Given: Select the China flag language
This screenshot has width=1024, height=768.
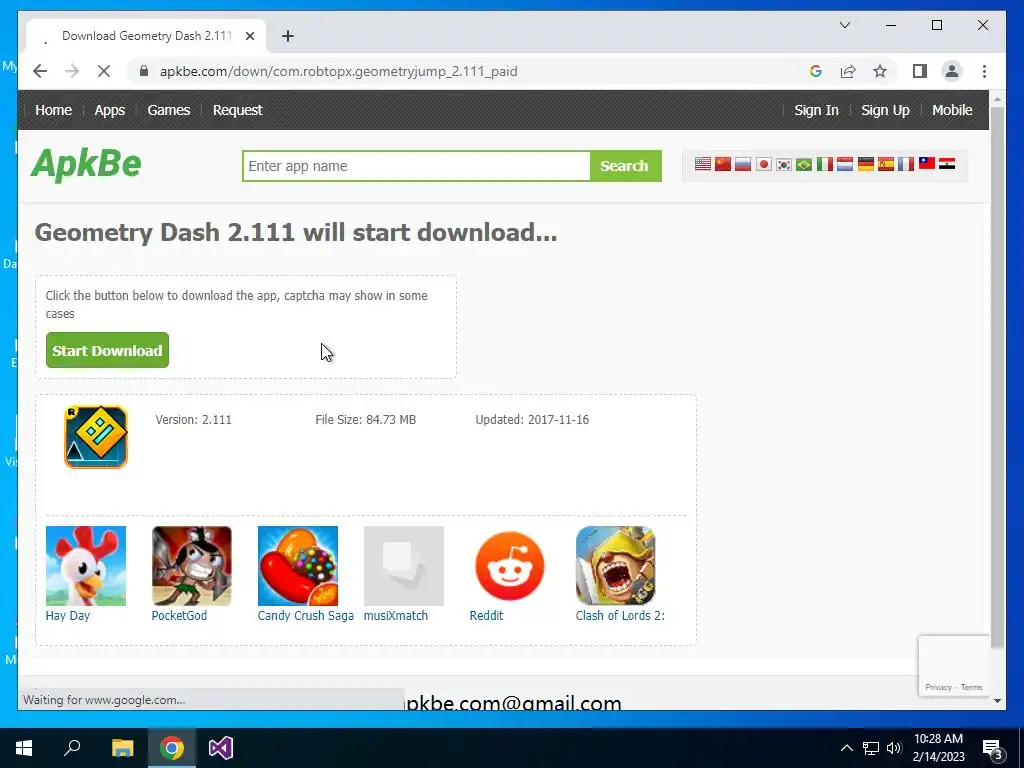Looking at the screenshot, I should [x=723, y=164].
